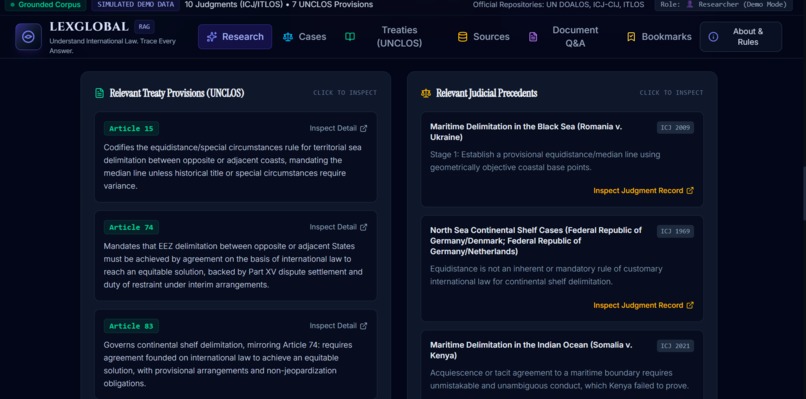Viewport: 806px width, 399px height.
Task: Open the Sources tab
Action: tap(484, 37)
